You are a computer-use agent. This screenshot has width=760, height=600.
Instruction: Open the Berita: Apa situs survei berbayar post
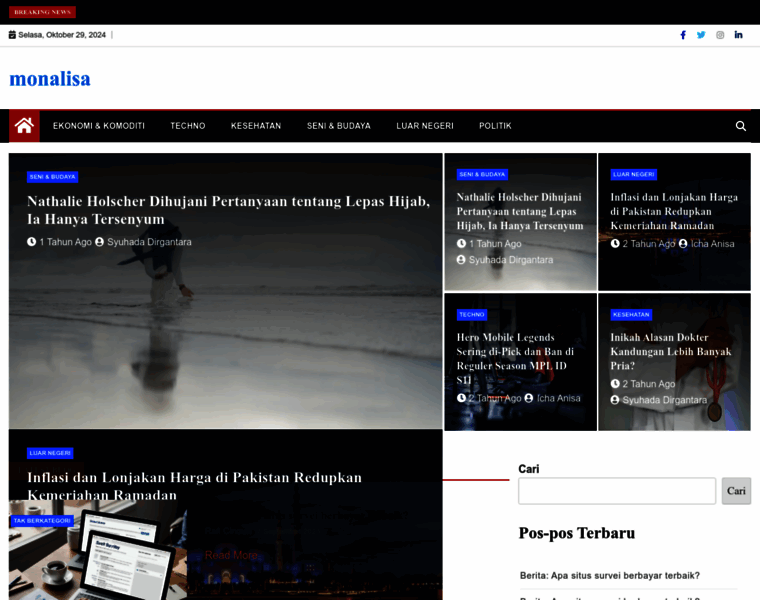click(609, 575)
